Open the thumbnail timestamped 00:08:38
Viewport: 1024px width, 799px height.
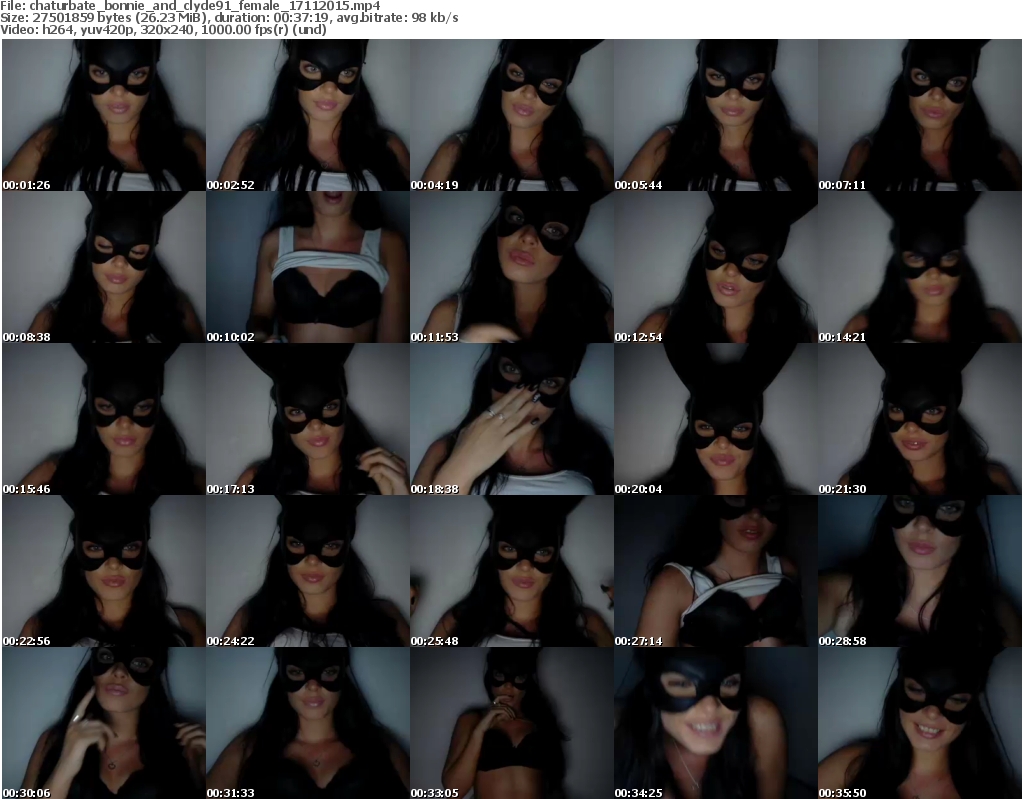coord(104,267)
